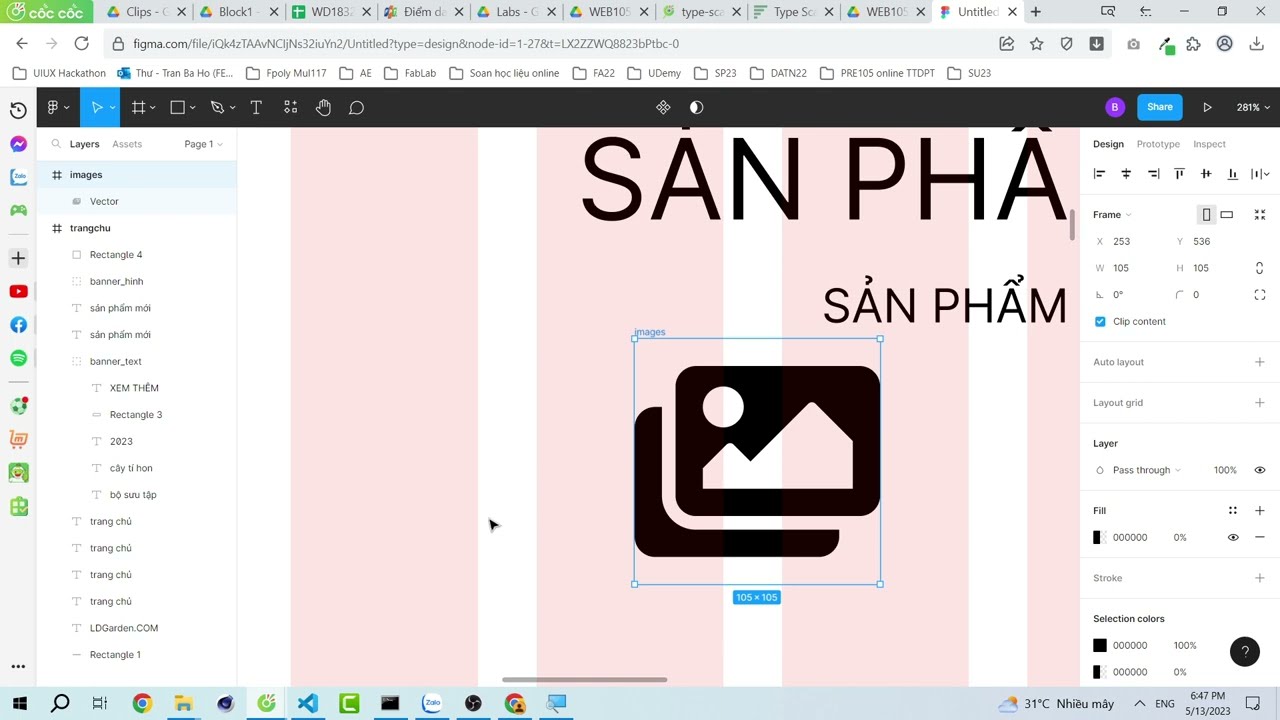Image resolution: width=1280 pixels, height=720 pixels.
Task: Open the Resources tool
Action: point(290,107)
